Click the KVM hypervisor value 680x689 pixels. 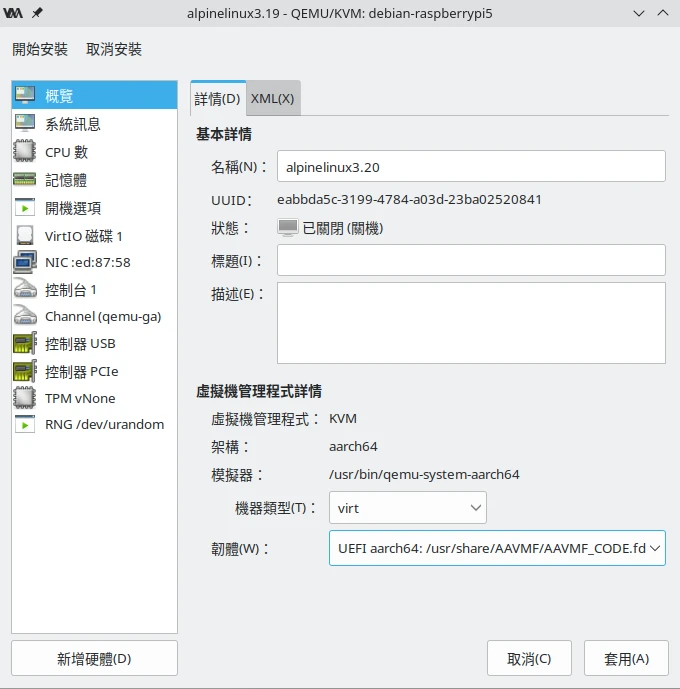click(343, 418)
